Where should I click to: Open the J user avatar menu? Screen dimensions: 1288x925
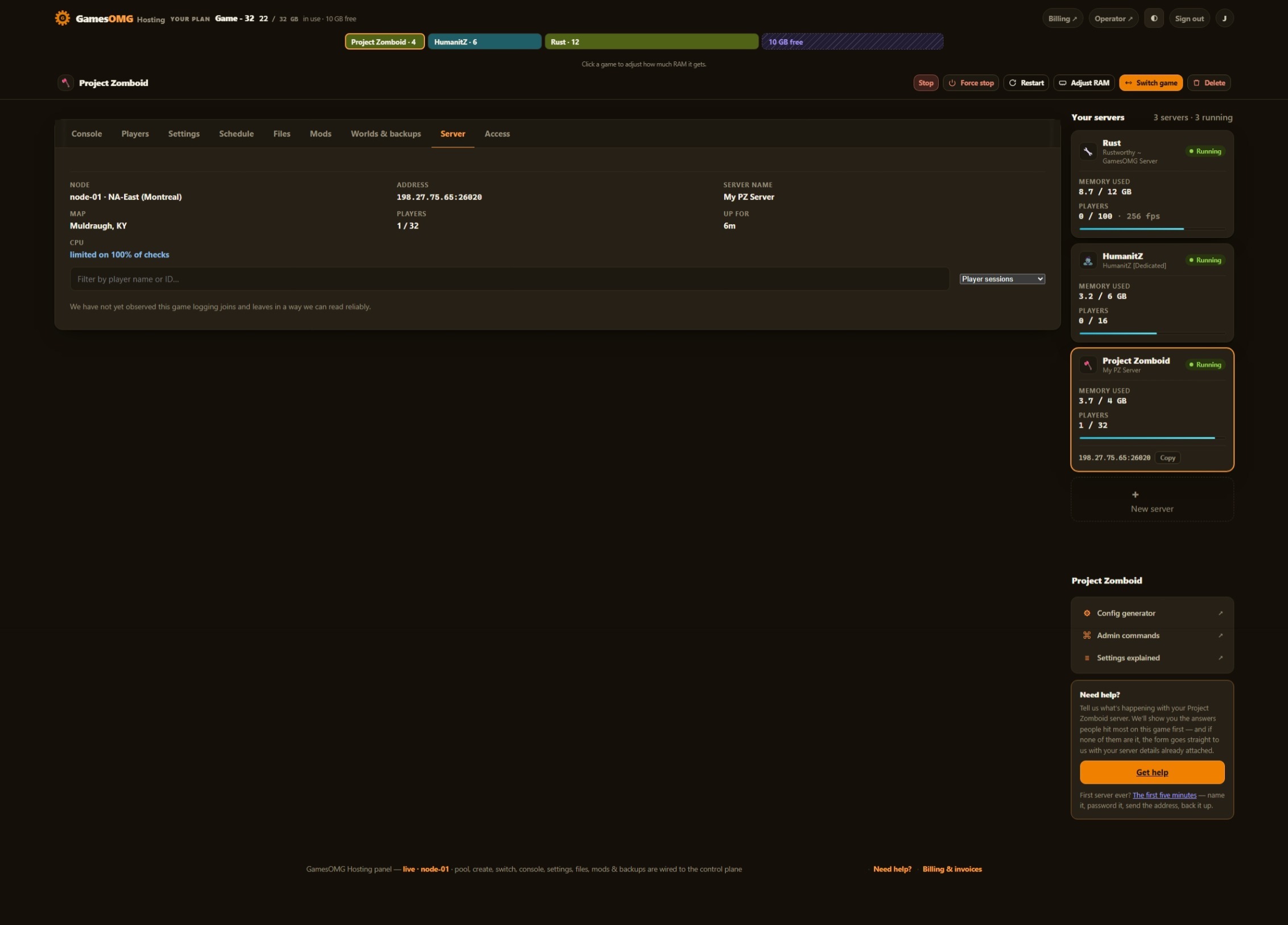click(1224, 18)
